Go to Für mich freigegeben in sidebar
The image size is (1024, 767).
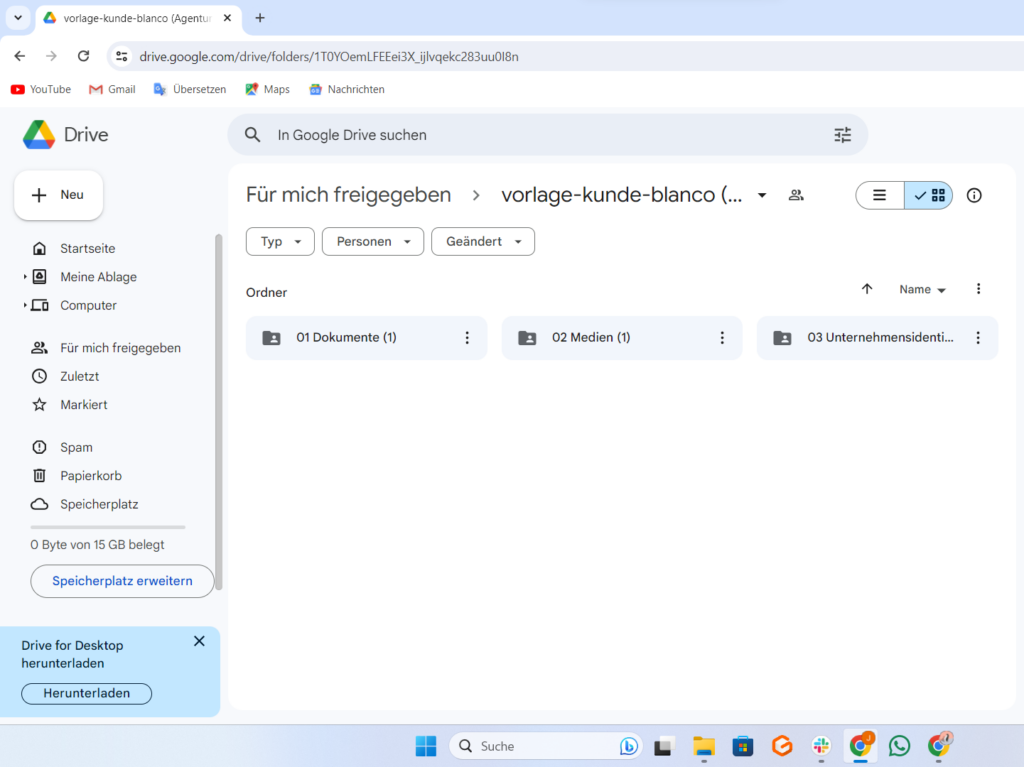click(120, 348)
